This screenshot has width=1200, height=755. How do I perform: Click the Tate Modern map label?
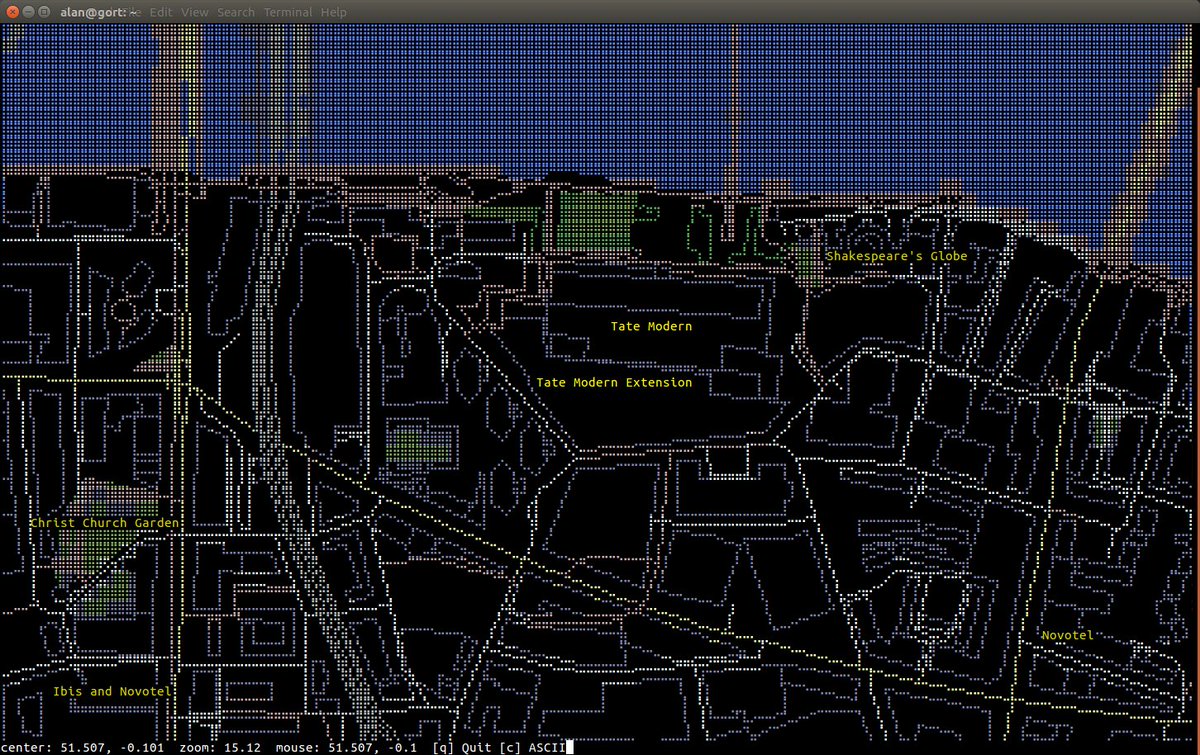pyautogui.click(x=651, y=326)
